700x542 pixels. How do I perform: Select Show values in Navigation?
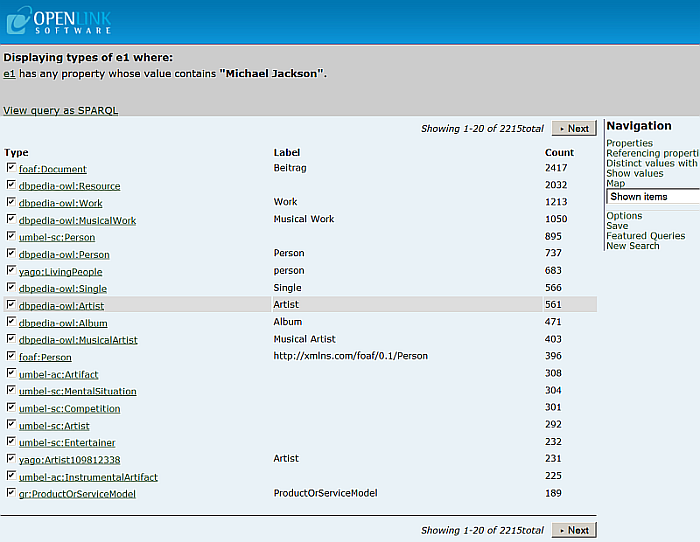point(635,173)
